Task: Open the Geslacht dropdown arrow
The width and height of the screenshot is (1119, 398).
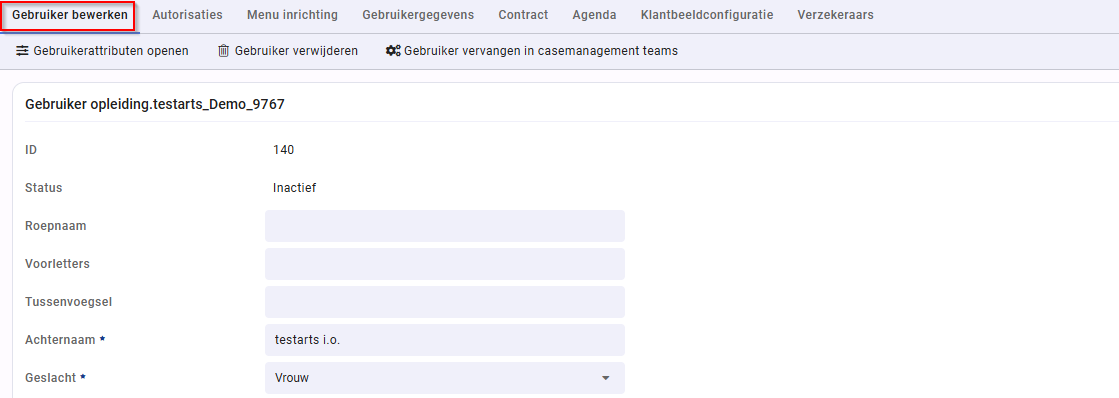Action: [x=605, y=378]
